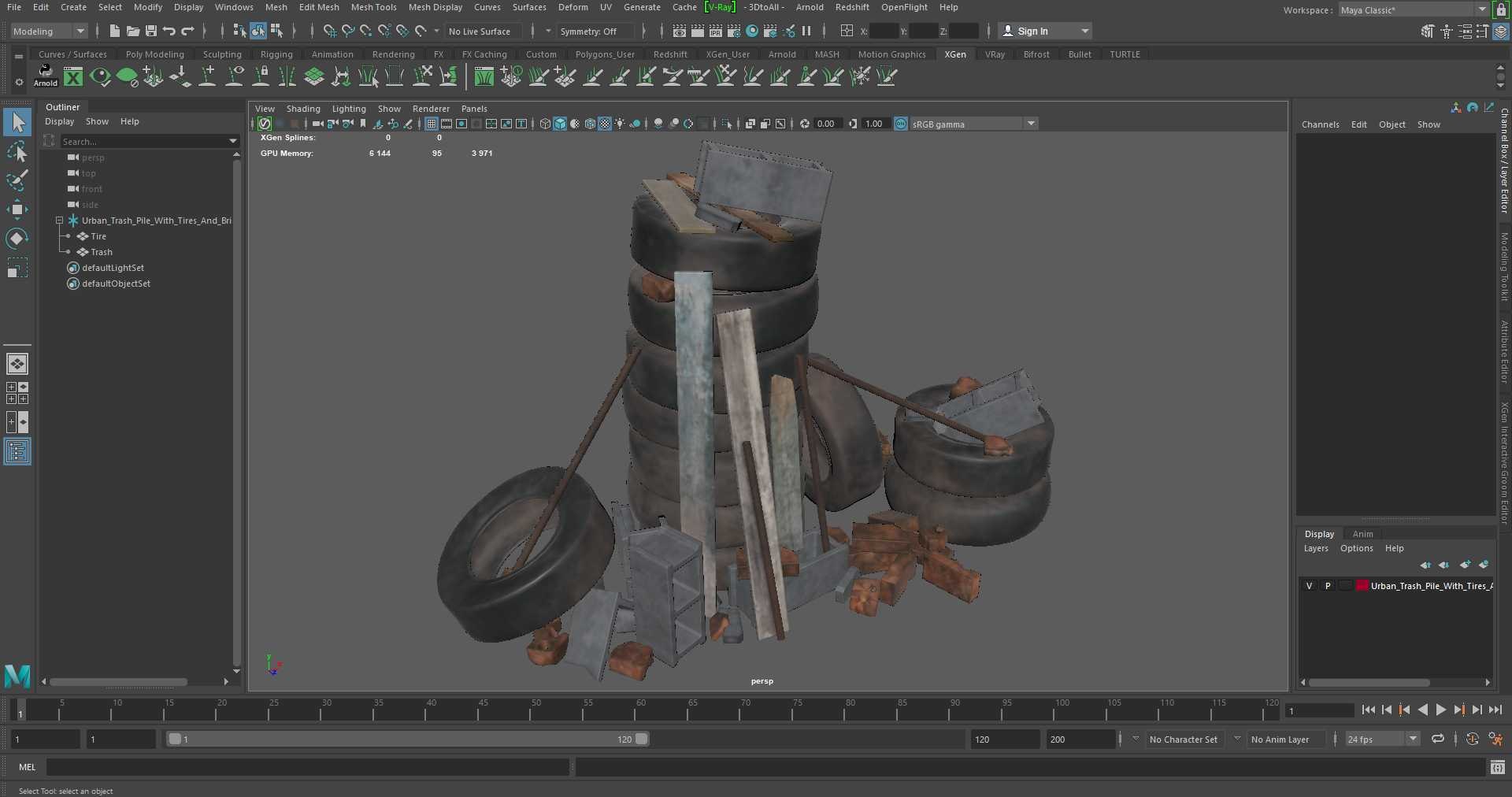This screenshot has height=797, width=1512.
Task: Switch to the Anim layer tab
Action: point(1362,534)
